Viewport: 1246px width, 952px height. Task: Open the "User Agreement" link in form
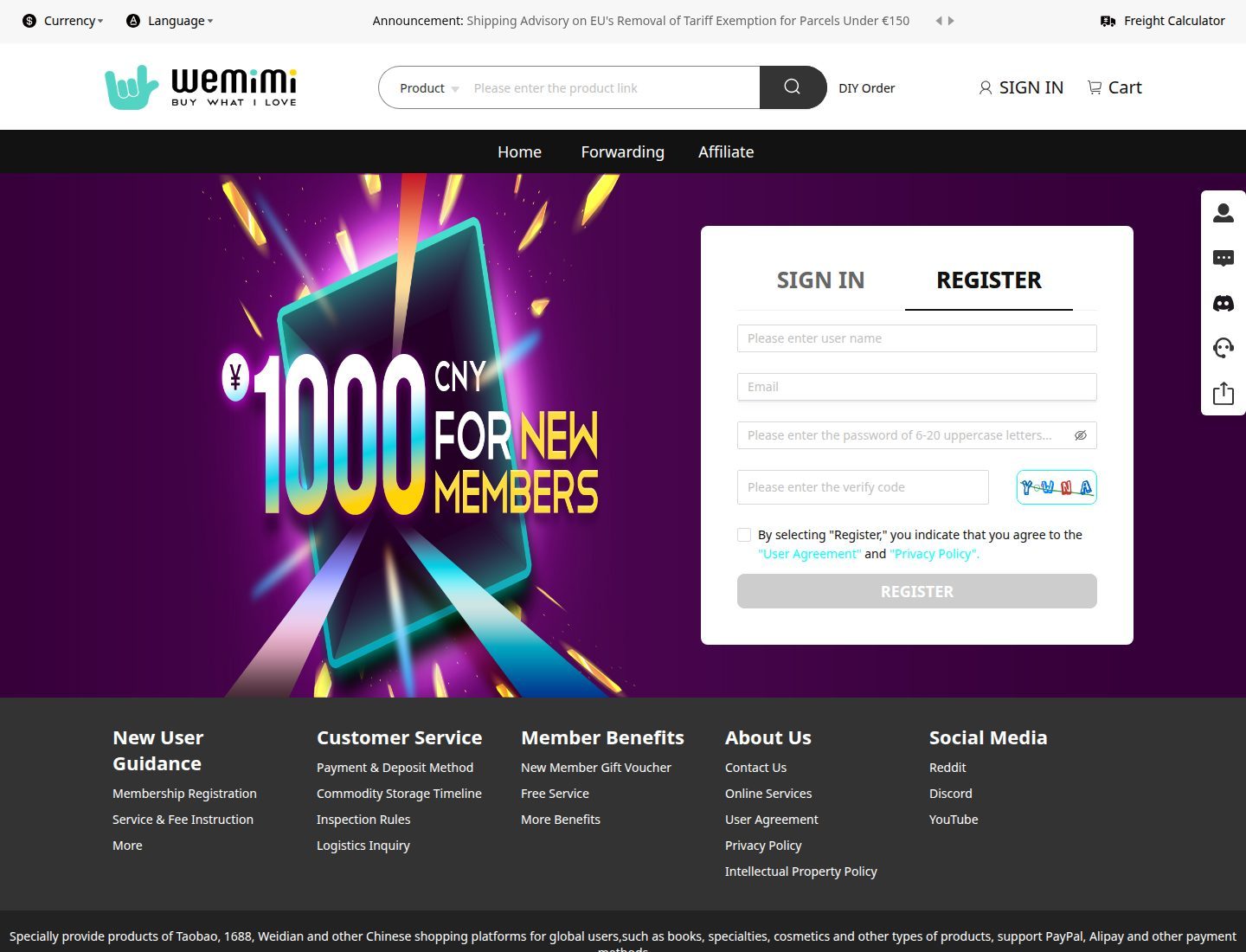point(810,554)
